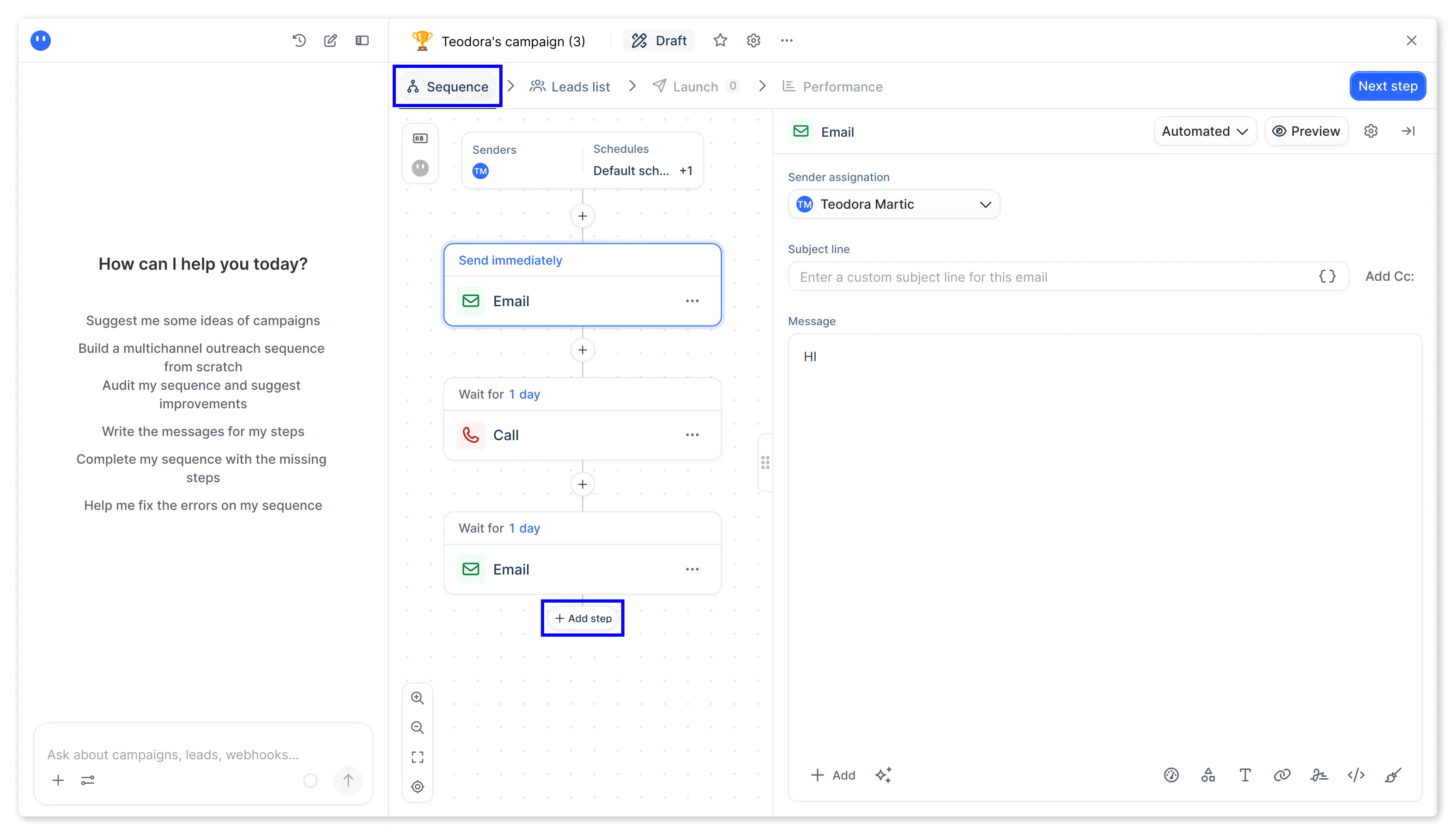
Task: Switch to Launch tab
Action: pyautogui.click(x=695, y=87)
